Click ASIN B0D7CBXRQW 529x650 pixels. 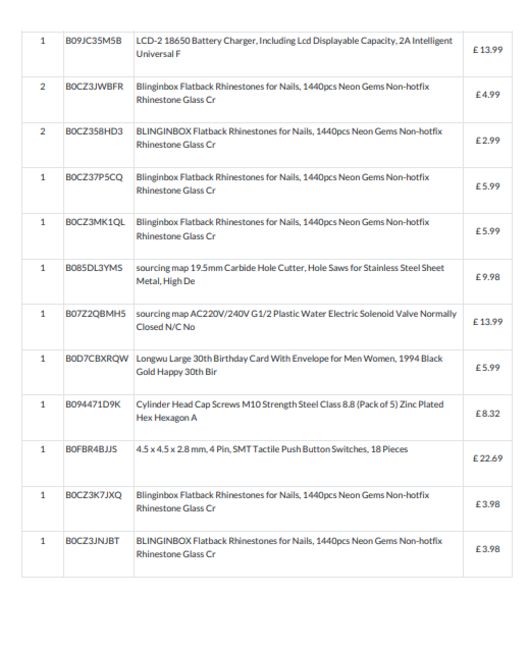pyautogui.click(x=97, y=359)
